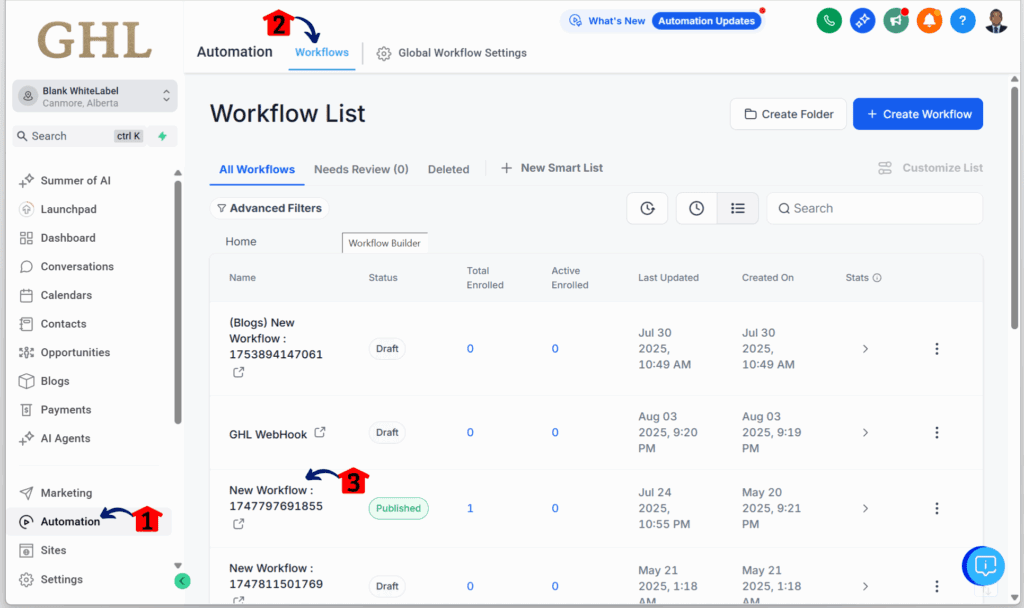Open the orange notifications bell
The width and height of the screenshot is (1024, 608).
(x=929, y=21)
